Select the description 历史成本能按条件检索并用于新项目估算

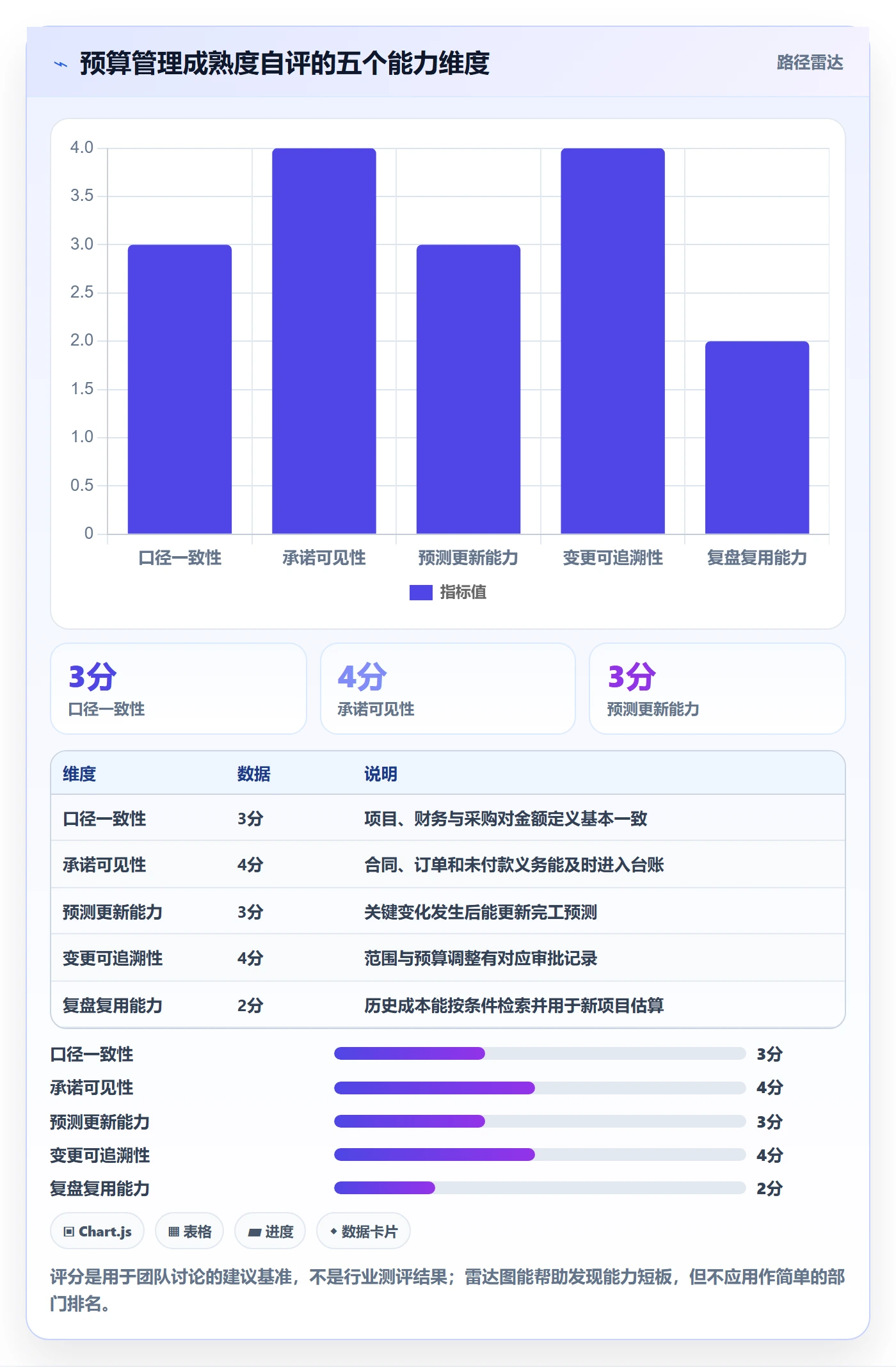(514, 1005)
